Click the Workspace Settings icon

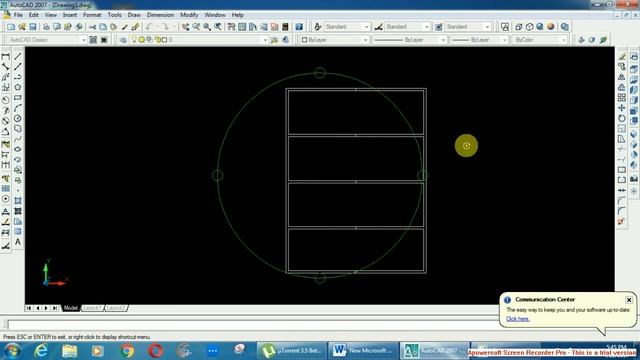(x=93, y=40)
